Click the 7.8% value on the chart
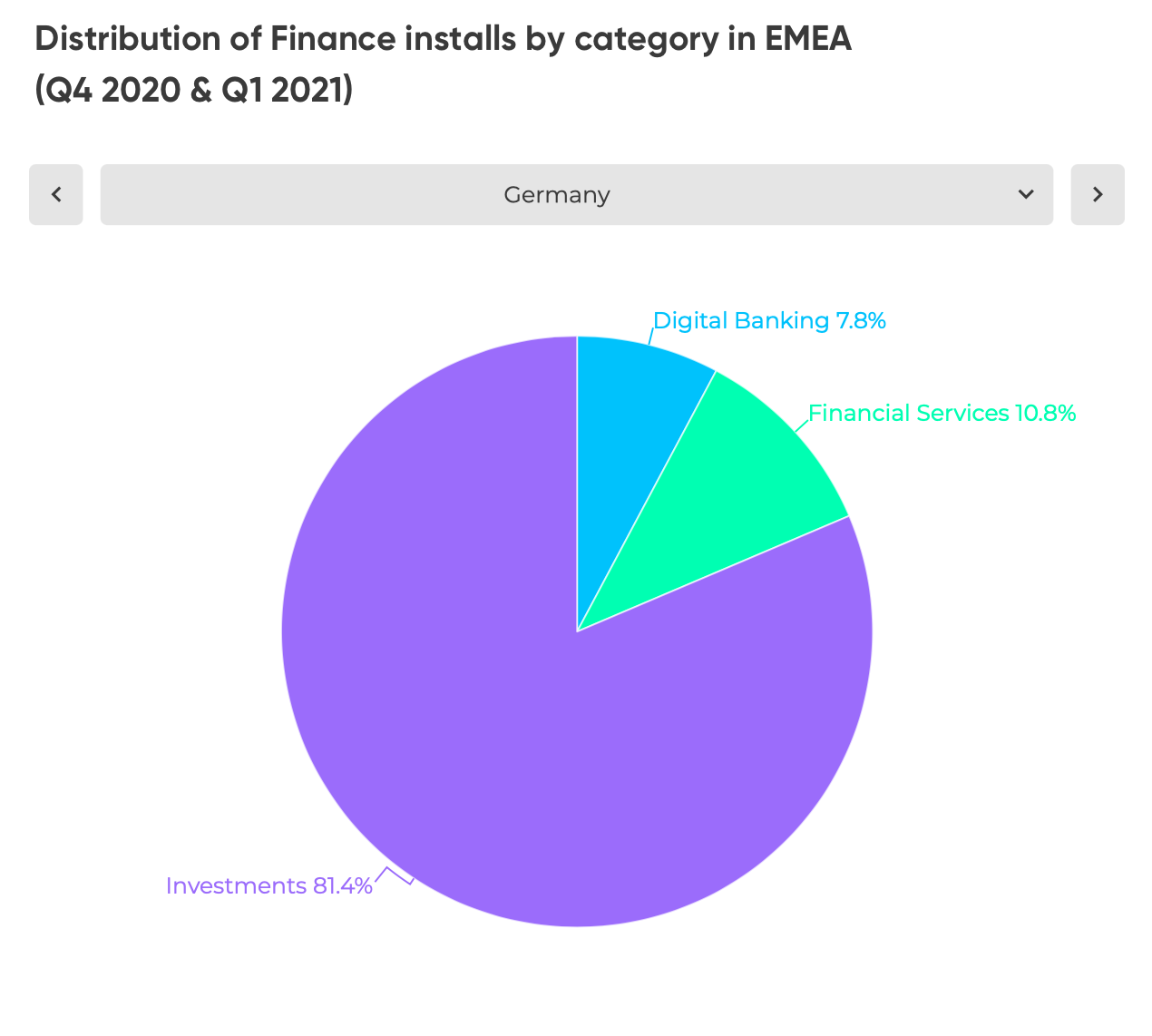This screenshot has width=1152, height=1036. pyautogui.click(x=861, y=320)
